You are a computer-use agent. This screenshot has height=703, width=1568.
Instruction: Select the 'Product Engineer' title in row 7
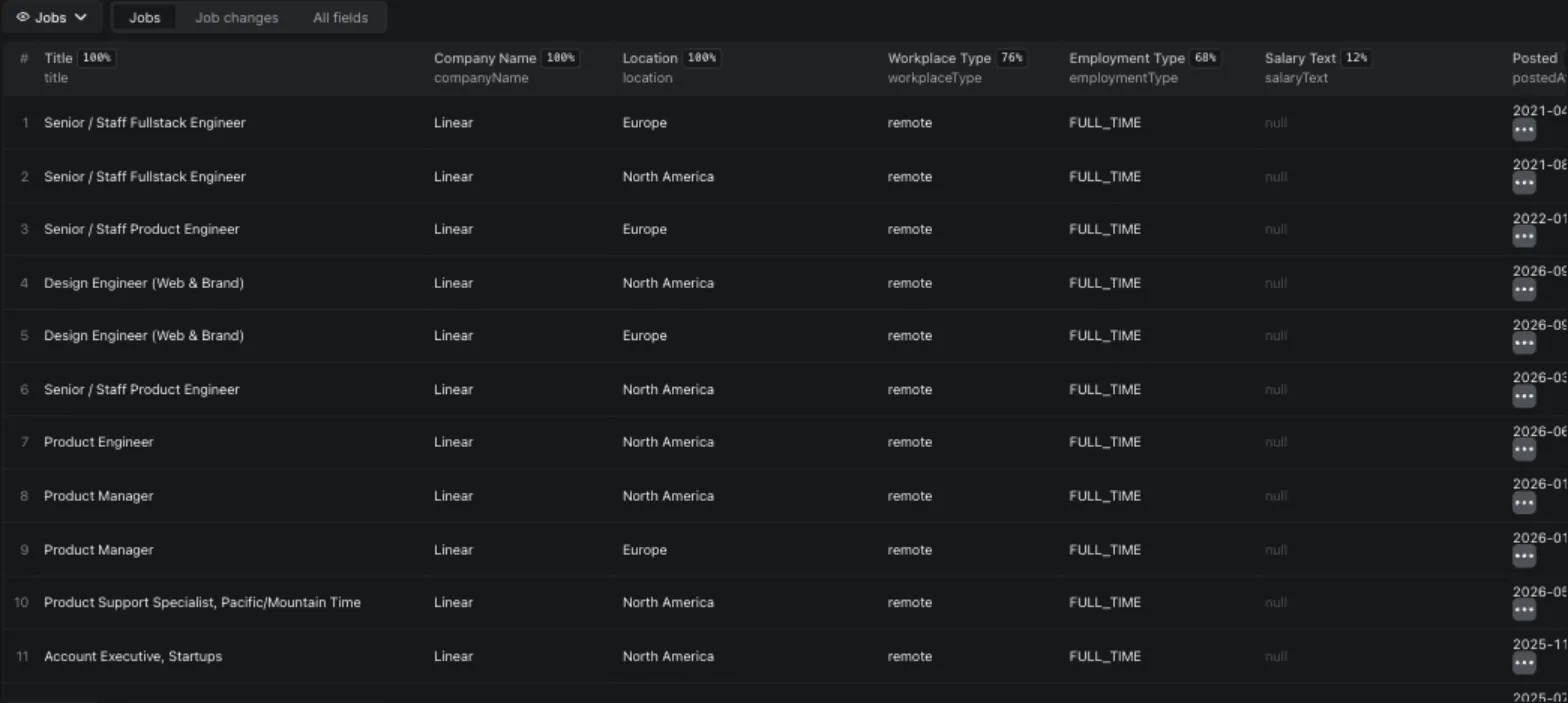pos(99,442)
